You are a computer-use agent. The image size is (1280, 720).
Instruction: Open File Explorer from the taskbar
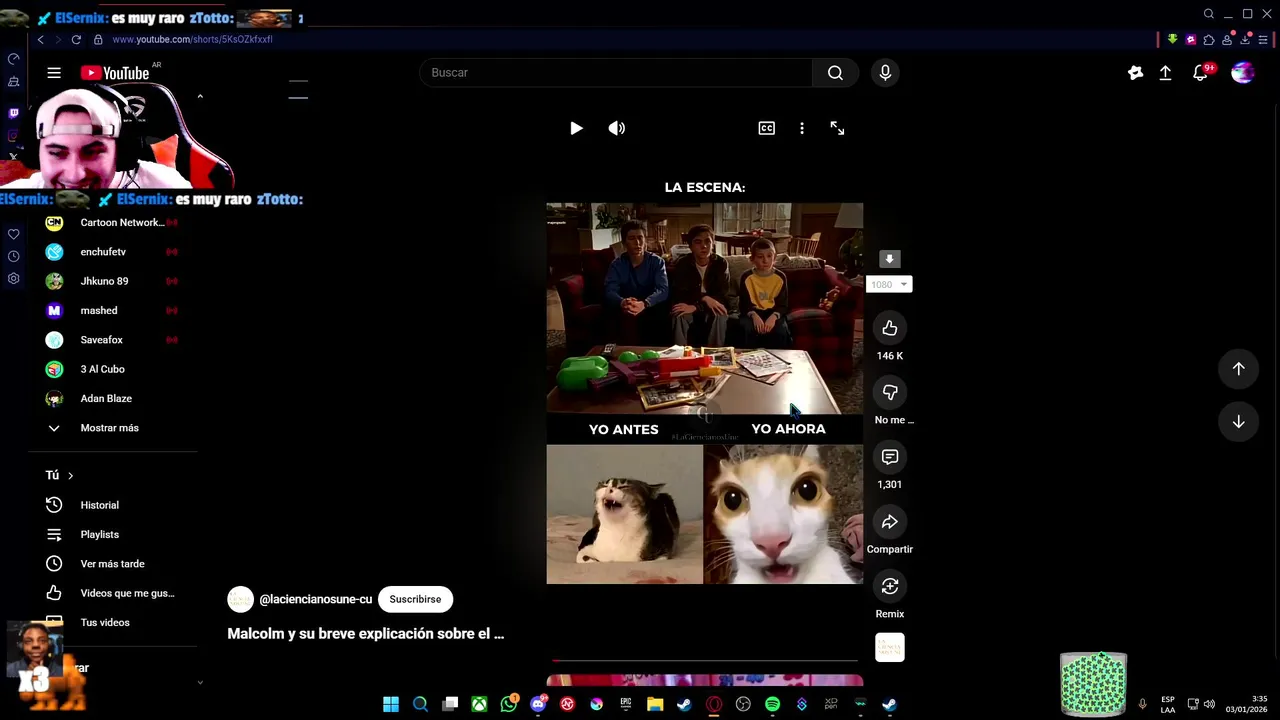pos(655,704)
